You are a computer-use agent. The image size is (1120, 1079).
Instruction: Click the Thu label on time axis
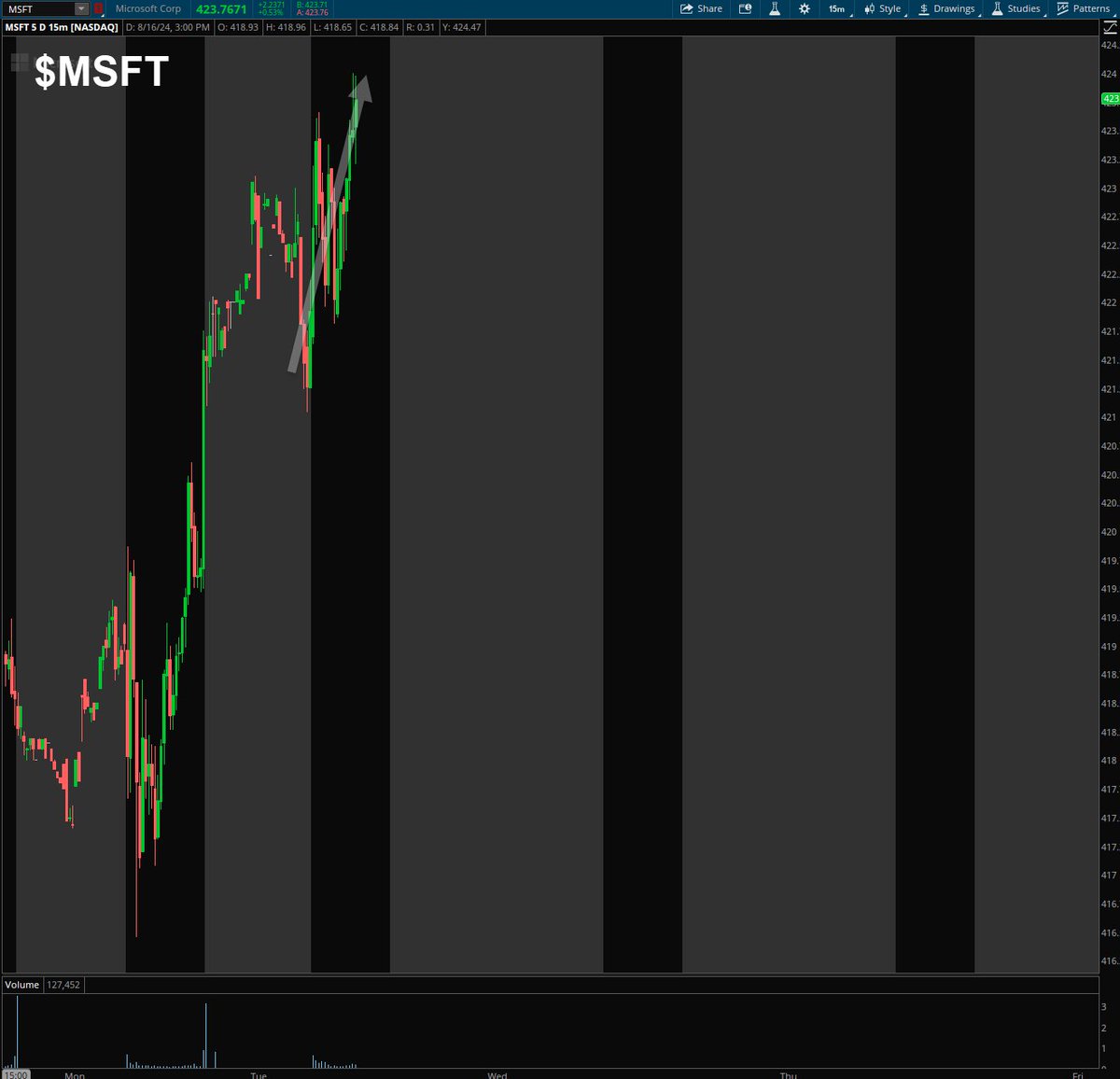tap(789, 1075)
